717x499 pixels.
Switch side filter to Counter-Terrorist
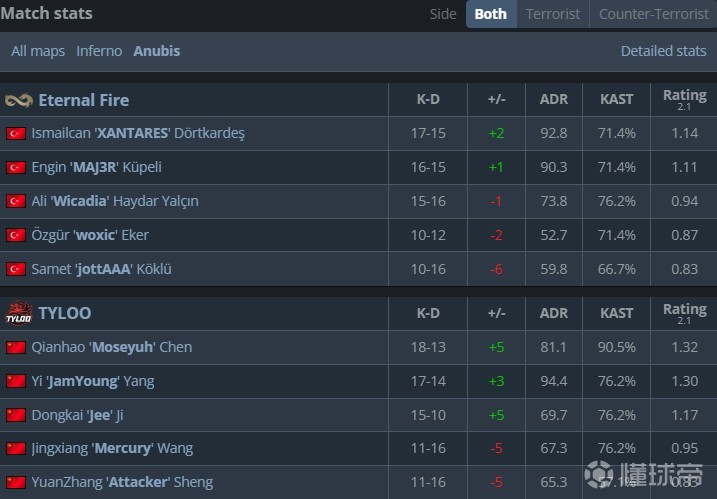652,14
